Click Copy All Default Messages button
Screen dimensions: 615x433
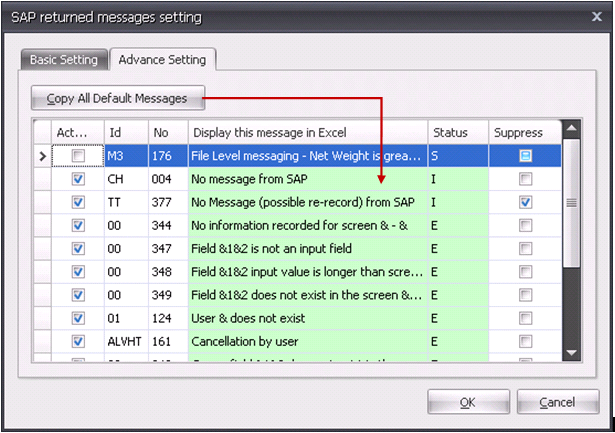point(117,99)
